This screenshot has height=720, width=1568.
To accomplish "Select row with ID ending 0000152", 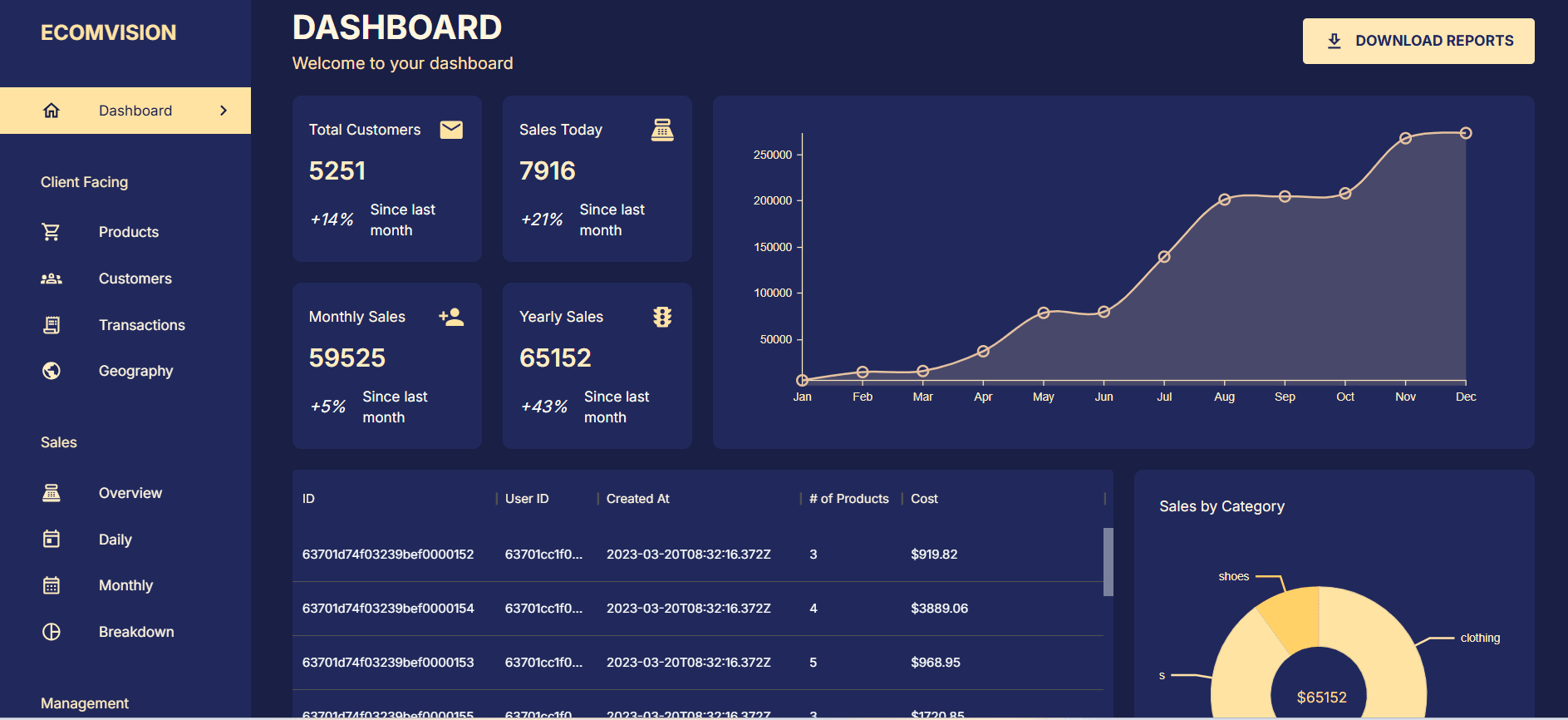I will tap(698, 555).
